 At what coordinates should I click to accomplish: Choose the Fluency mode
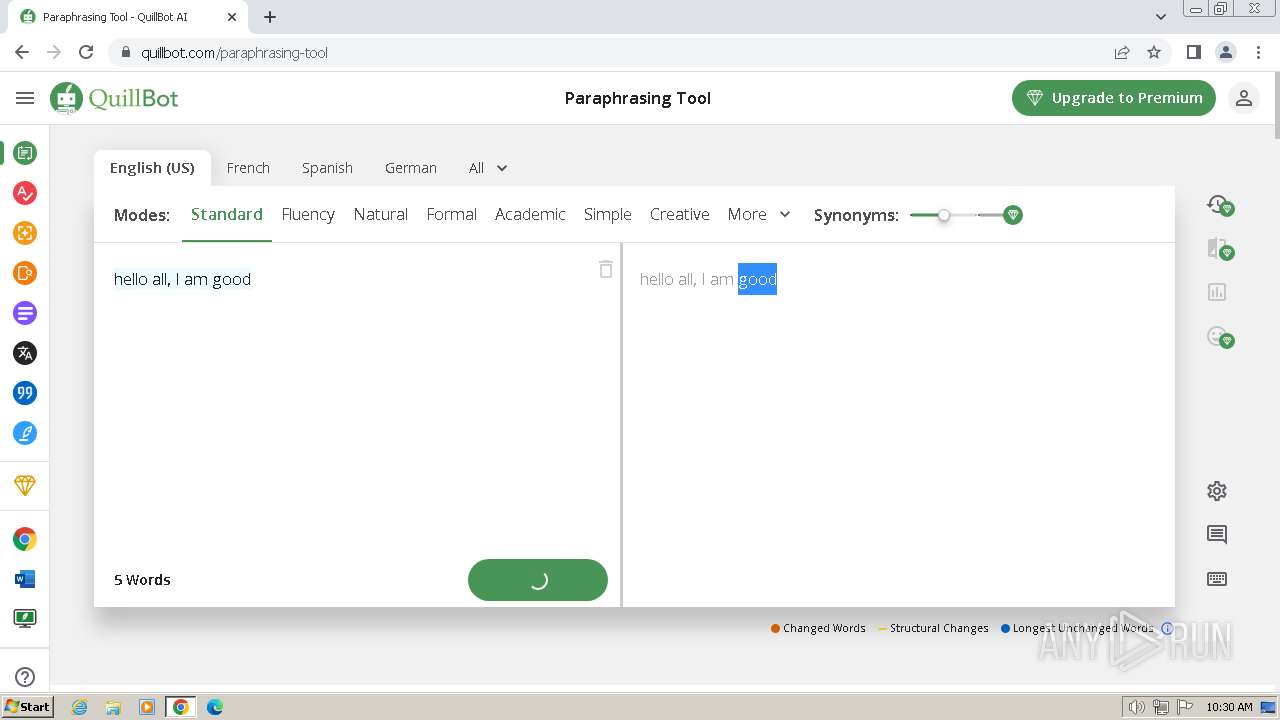[x=308, y=214]
